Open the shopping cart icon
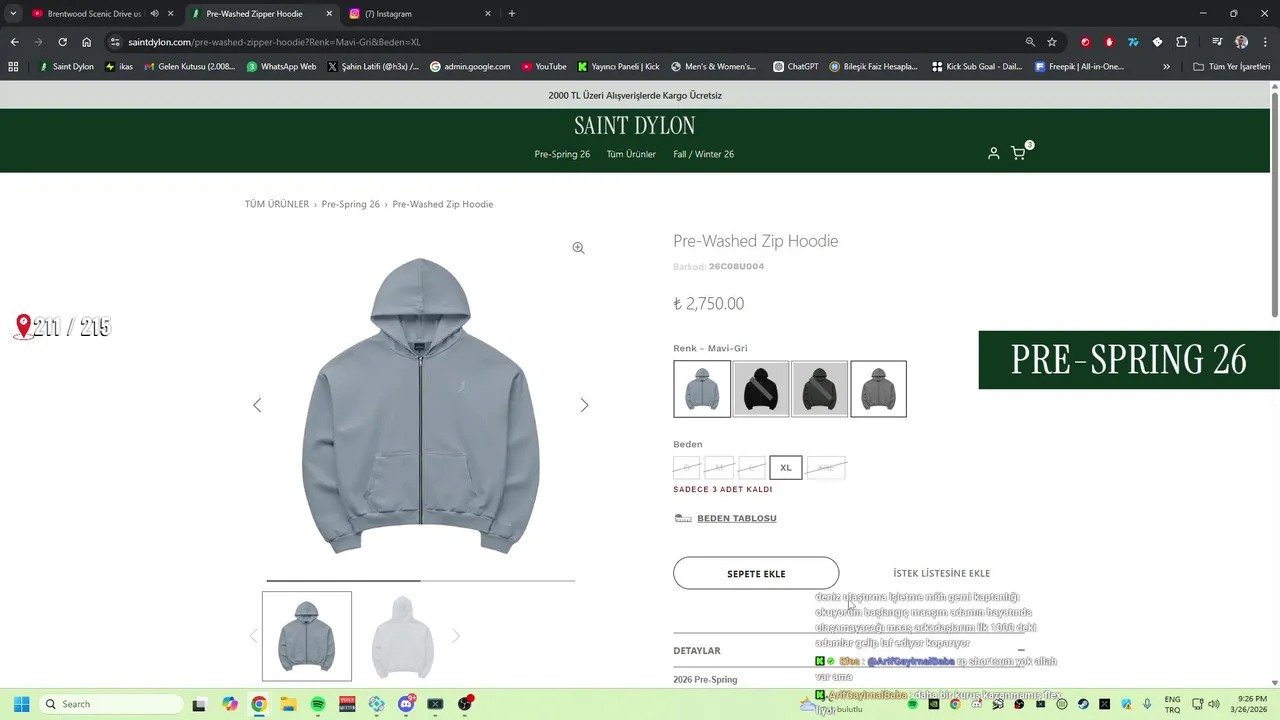Viewport: 1280px width, 720px height. [x=1018, y=153]
